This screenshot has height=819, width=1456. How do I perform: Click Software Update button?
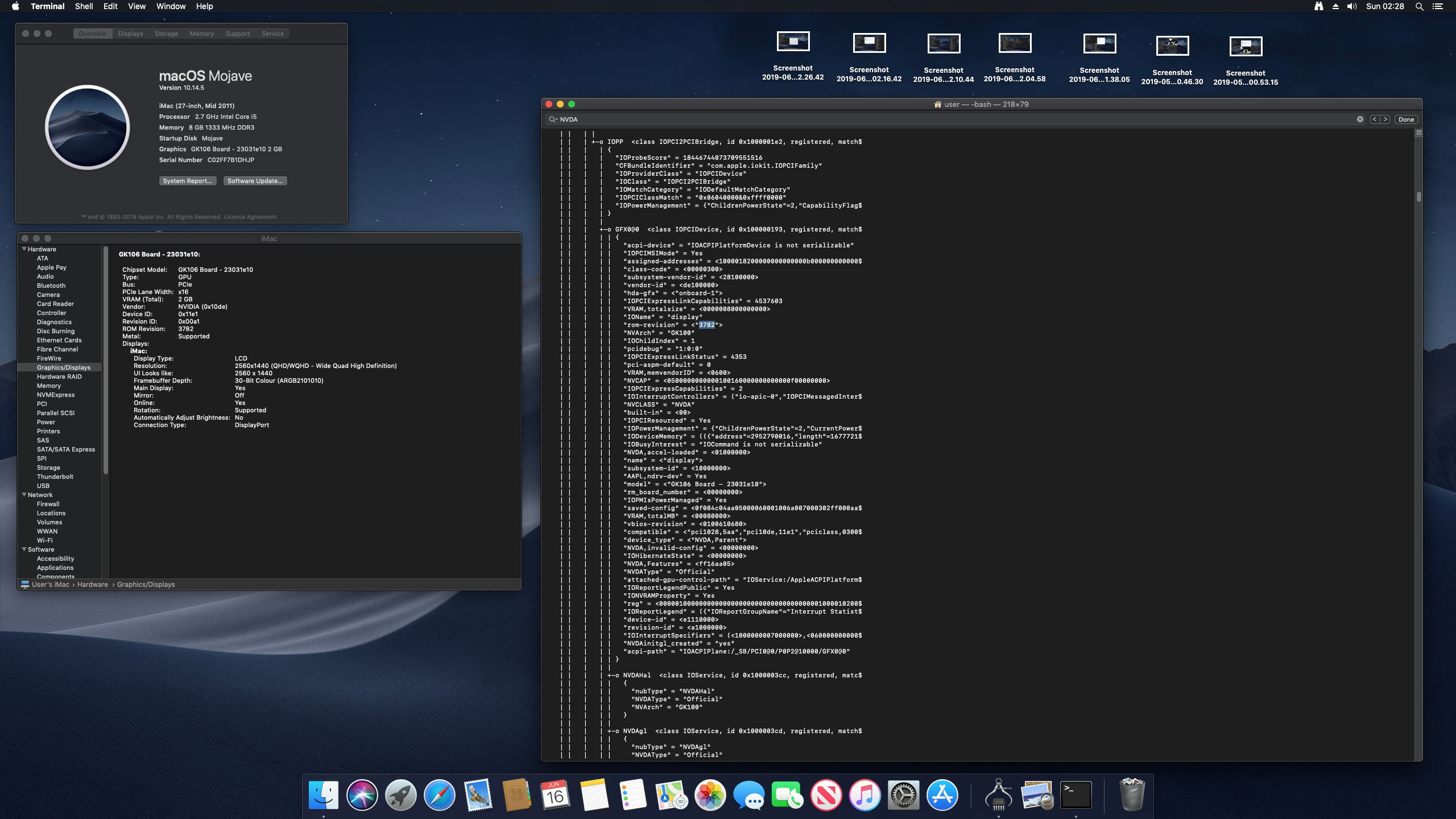255,181
